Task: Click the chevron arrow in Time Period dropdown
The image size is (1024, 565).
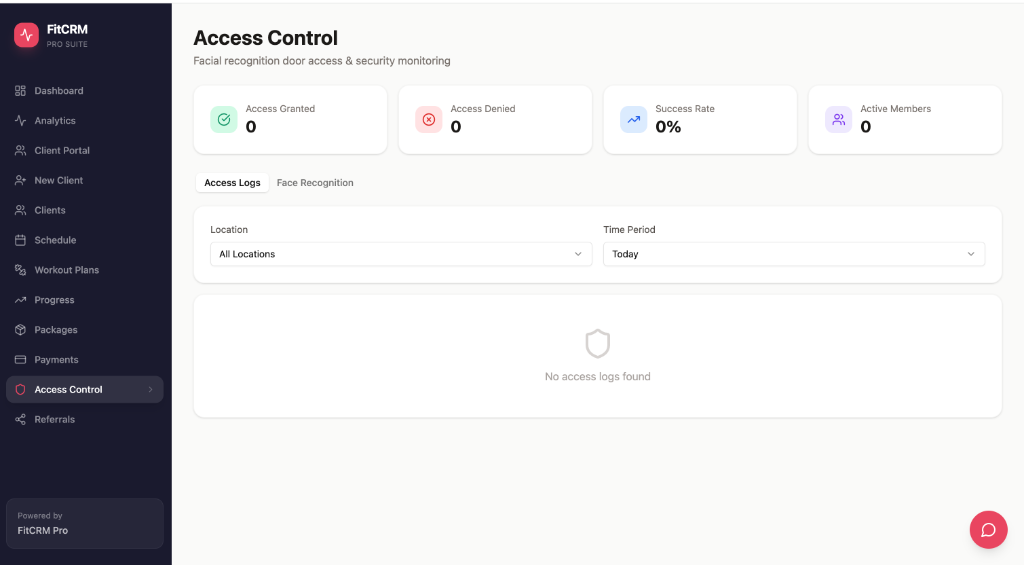Action: pos(971,254)
